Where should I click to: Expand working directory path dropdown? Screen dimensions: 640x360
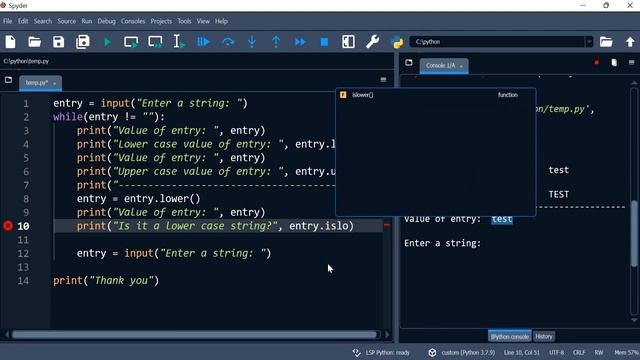point(589,42)
